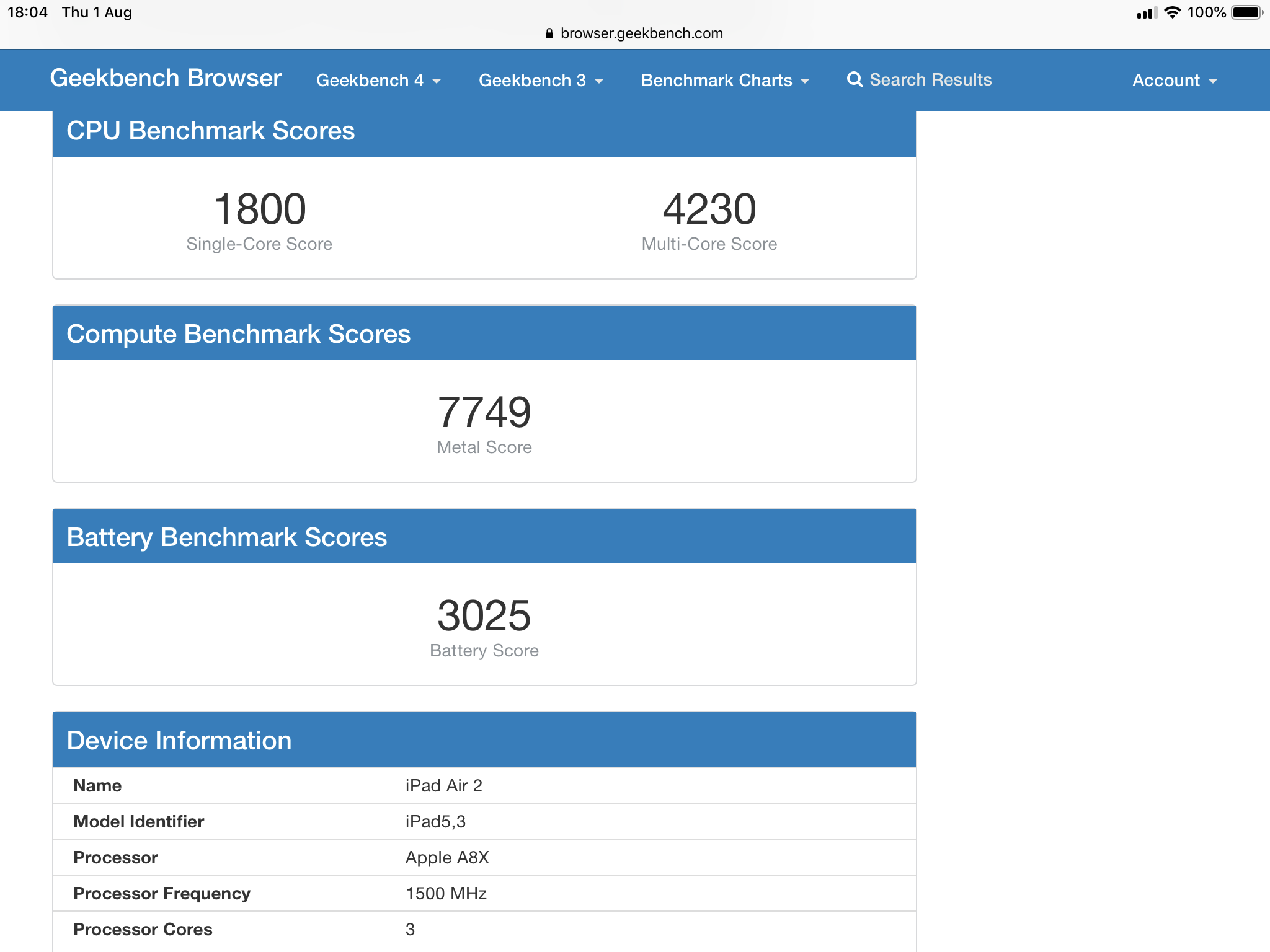Tap the 18:04 clock in status bar

pyautogui.click(x=27, y=12)
